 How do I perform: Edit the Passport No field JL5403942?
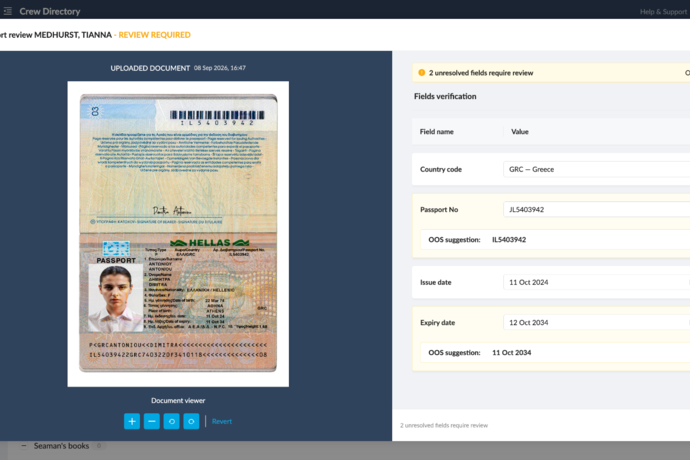pyautogui.click(x=596, y=210)
